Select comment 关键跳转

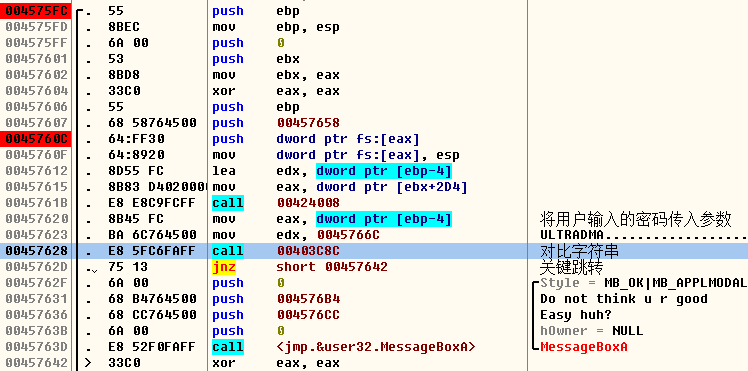coord(571,267)
